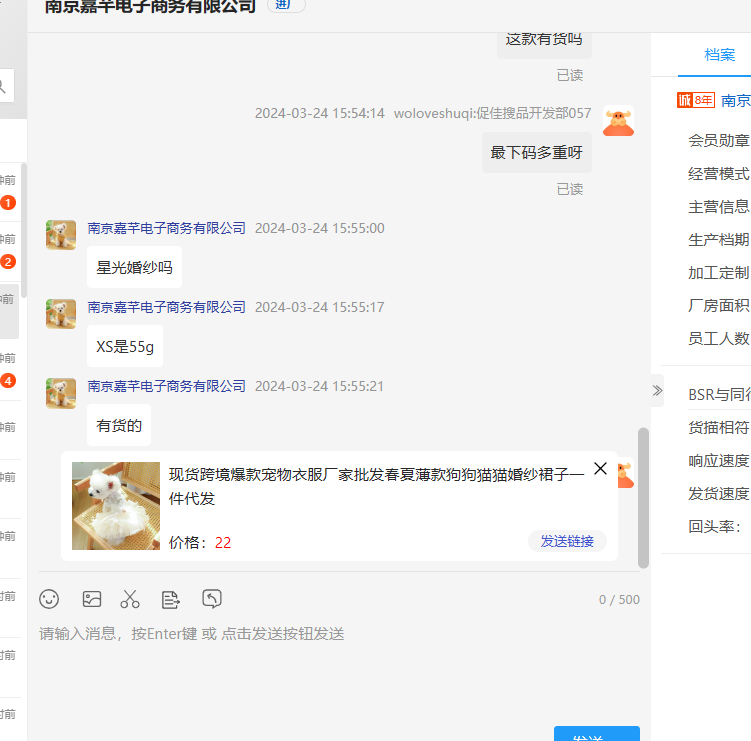This screenshot has height=741, width=751.
Task: Click the blue 发送 send button
Action: [x=597, y=735]
